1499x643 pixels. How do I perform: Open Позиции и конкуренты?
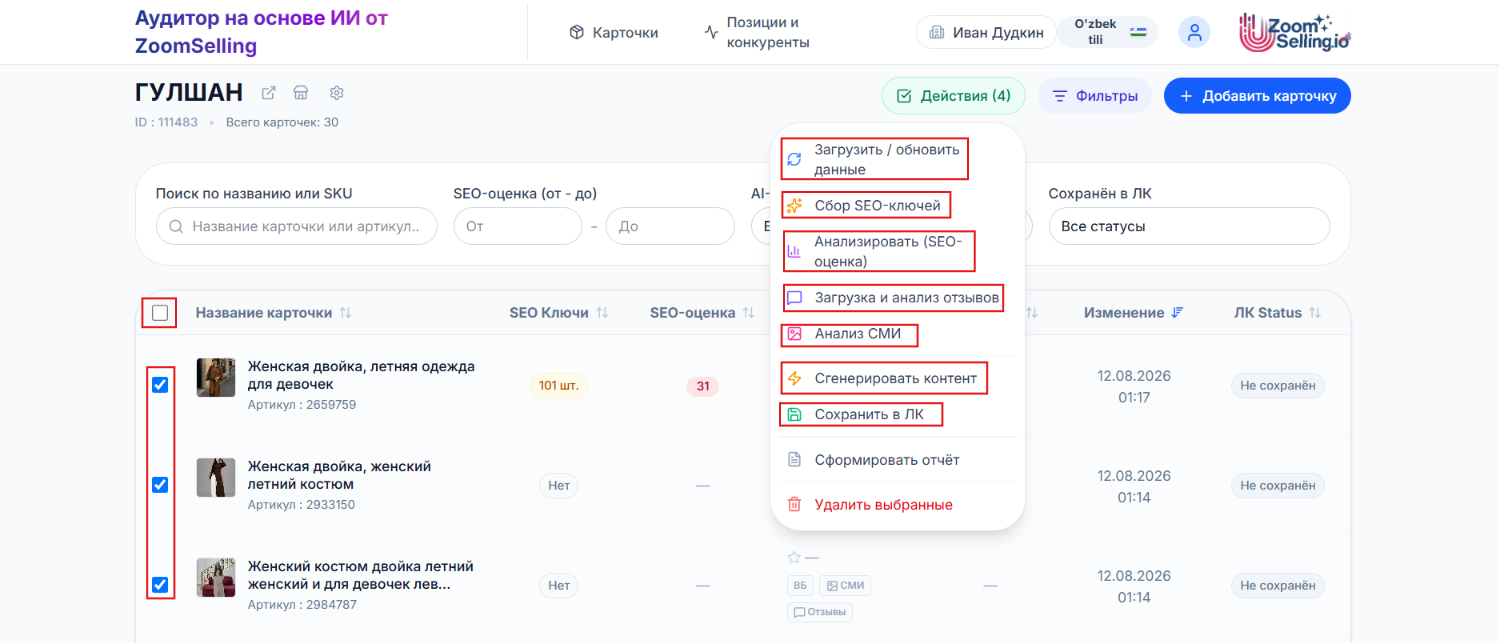coord(756,33)
